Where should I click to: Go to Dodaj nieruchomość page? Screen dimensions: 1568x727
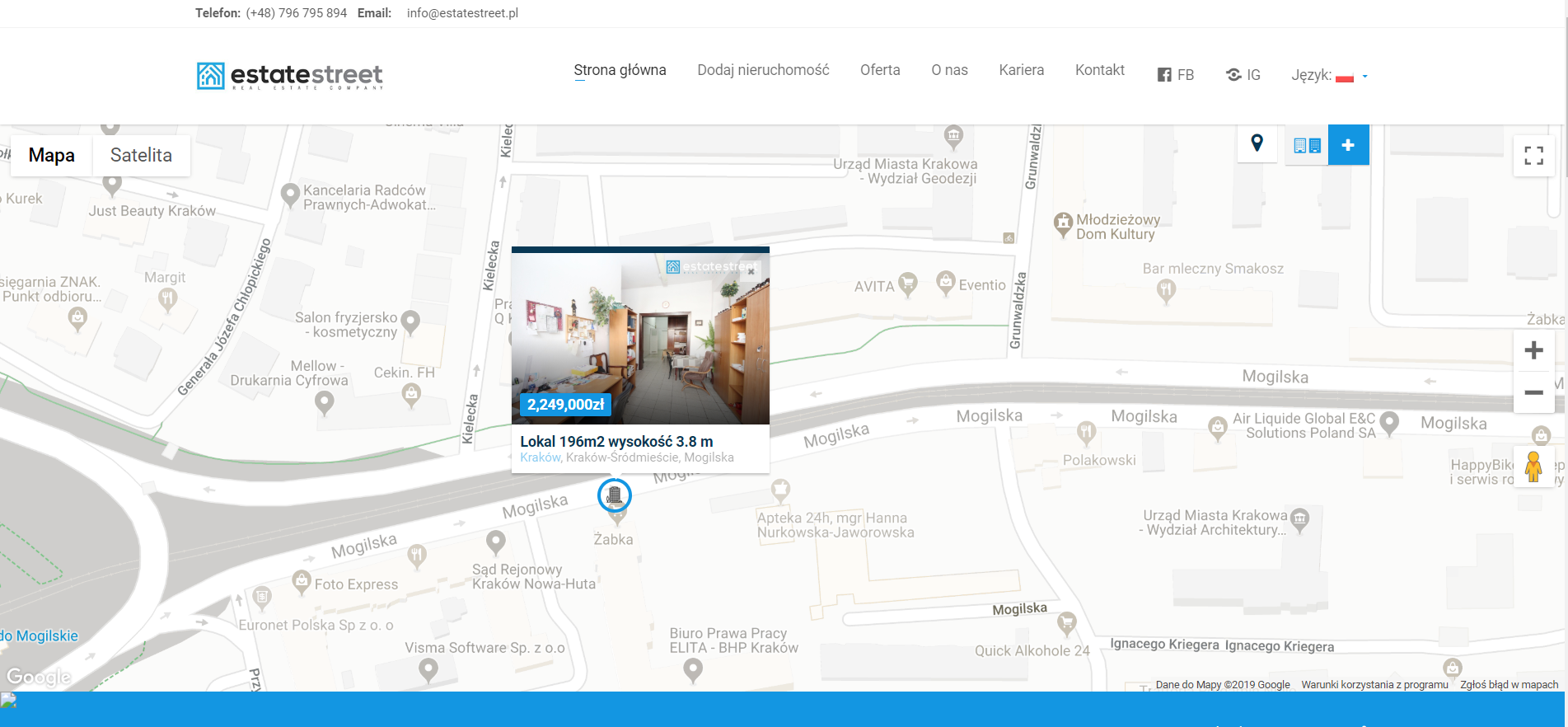tap(763, 70)
